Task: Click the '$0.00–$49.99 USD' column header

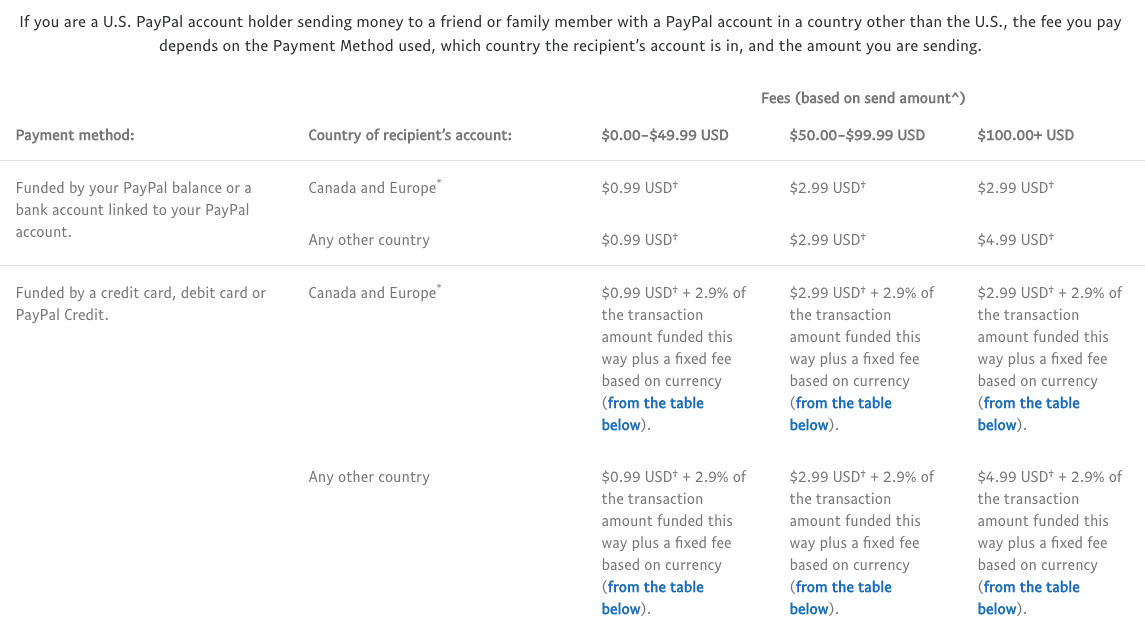Action: click(x=665, y=135)
